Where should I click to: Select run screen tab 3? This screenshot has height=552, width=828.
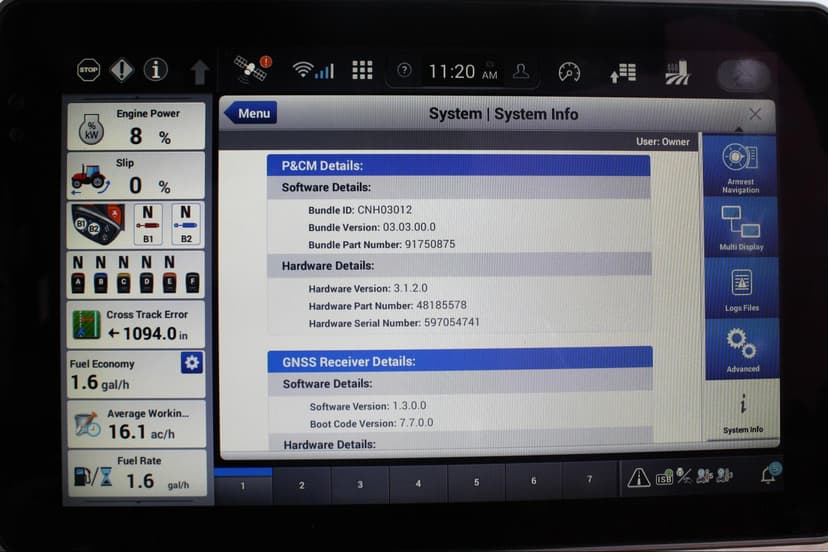(x=361, y=484)
